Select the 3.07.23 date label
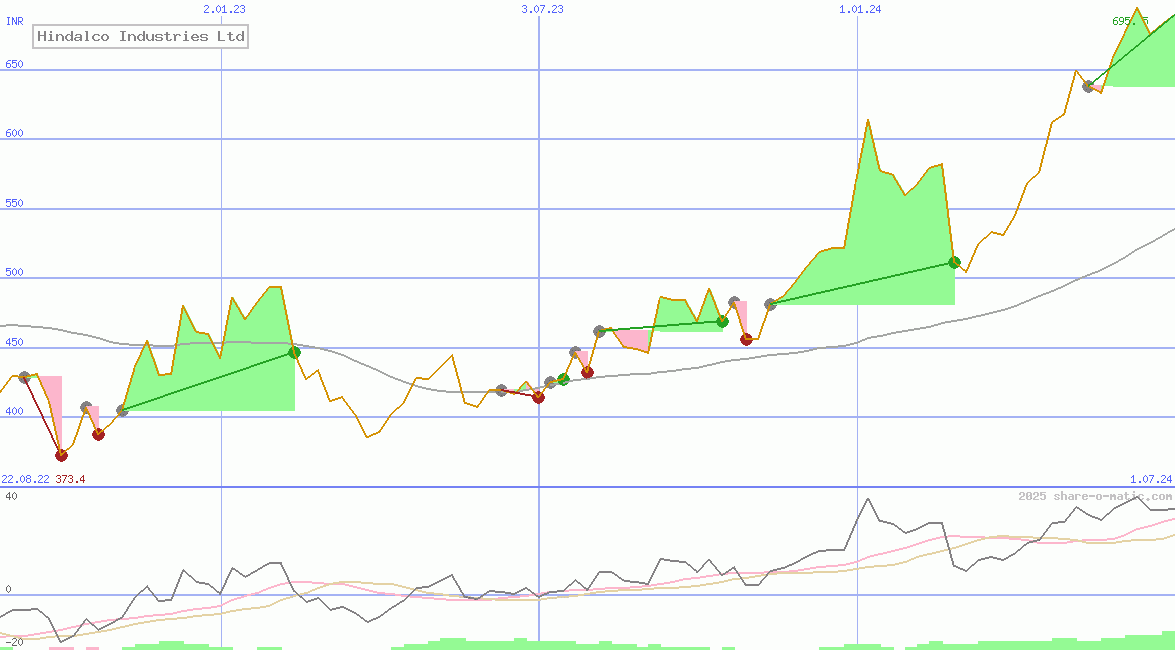The image size is (1175, 650). click(542, 9)
